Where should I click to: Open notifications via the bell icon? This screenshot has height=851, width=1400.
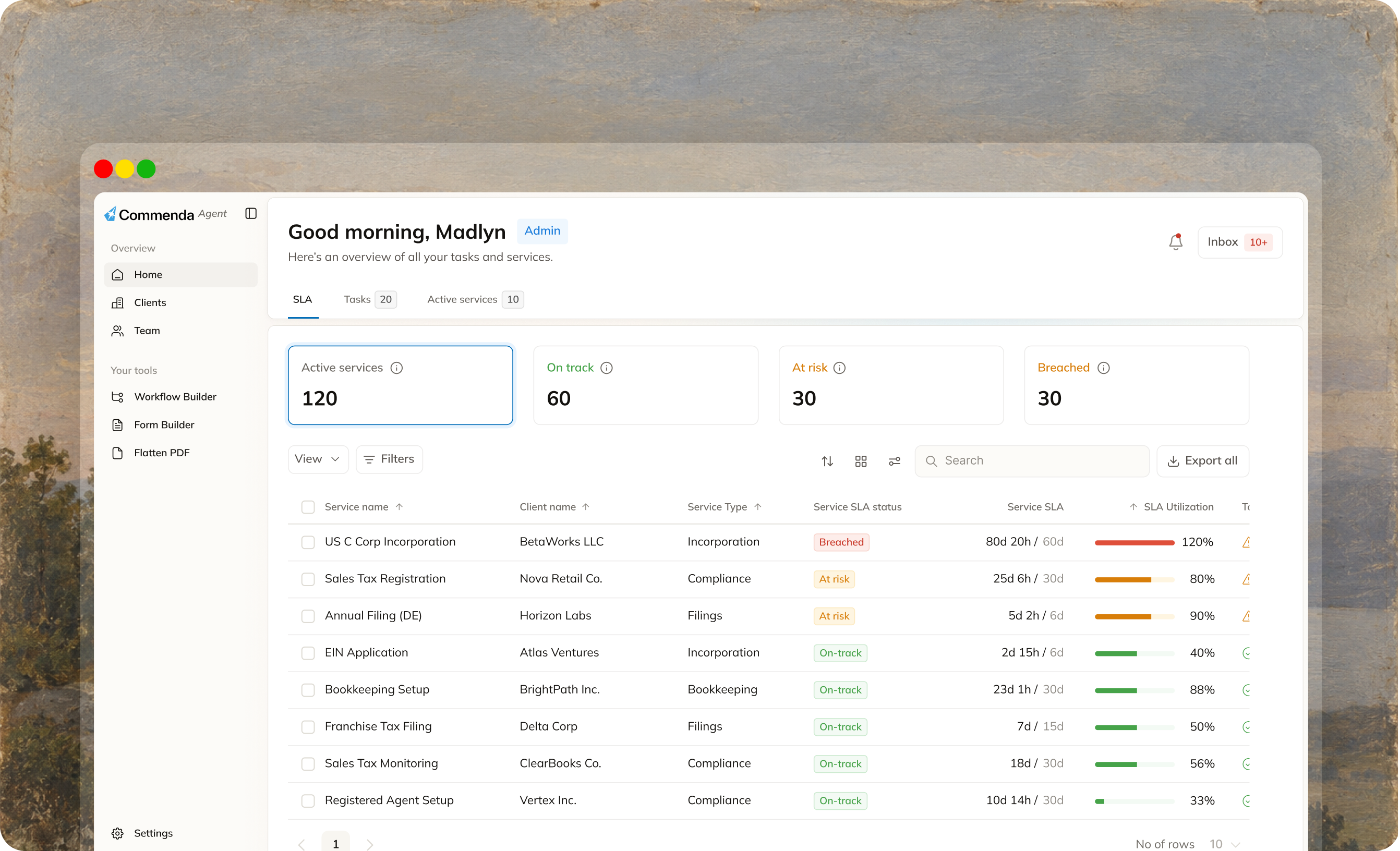tap(1176, 242)
